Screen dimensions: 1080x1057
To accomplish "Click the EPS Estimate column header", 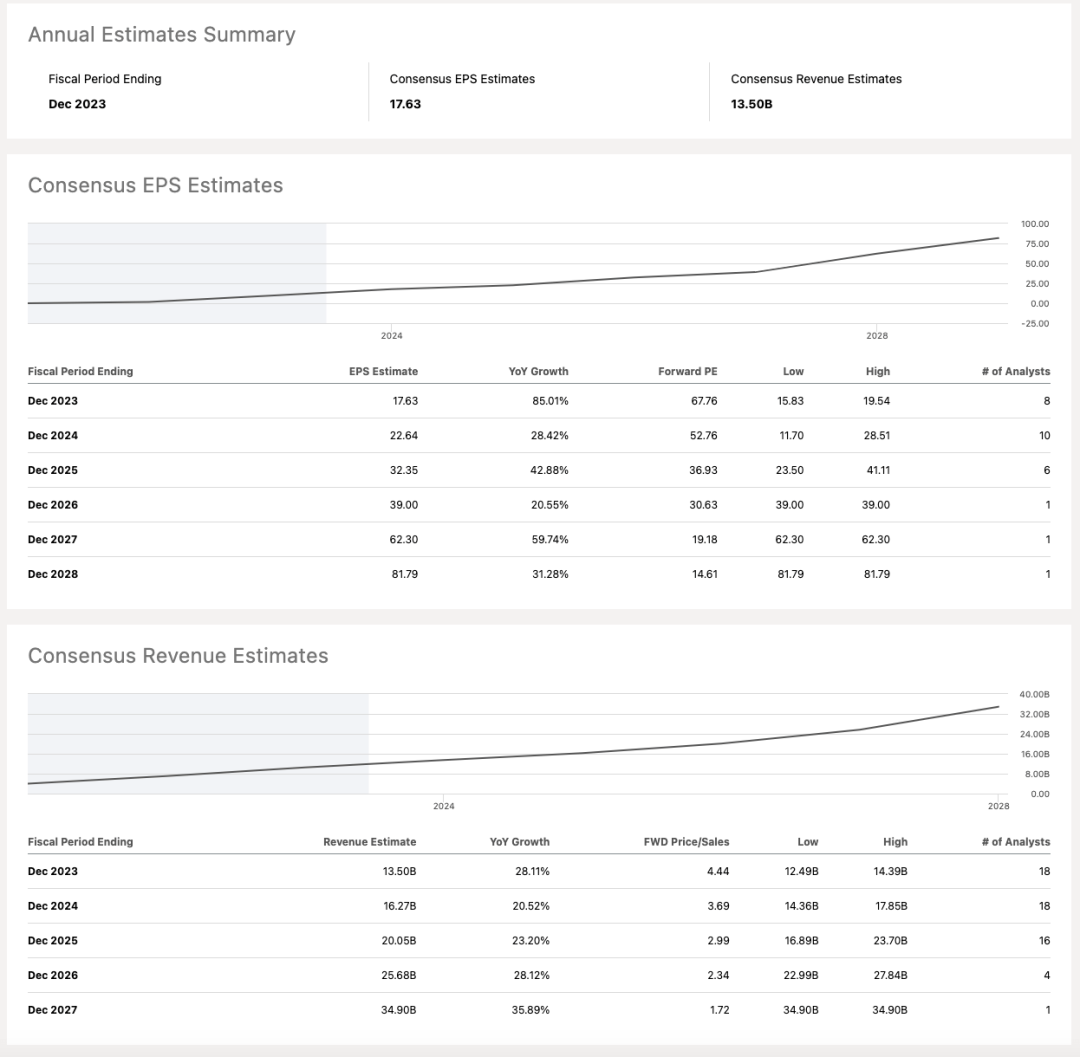I will point(383,371).
